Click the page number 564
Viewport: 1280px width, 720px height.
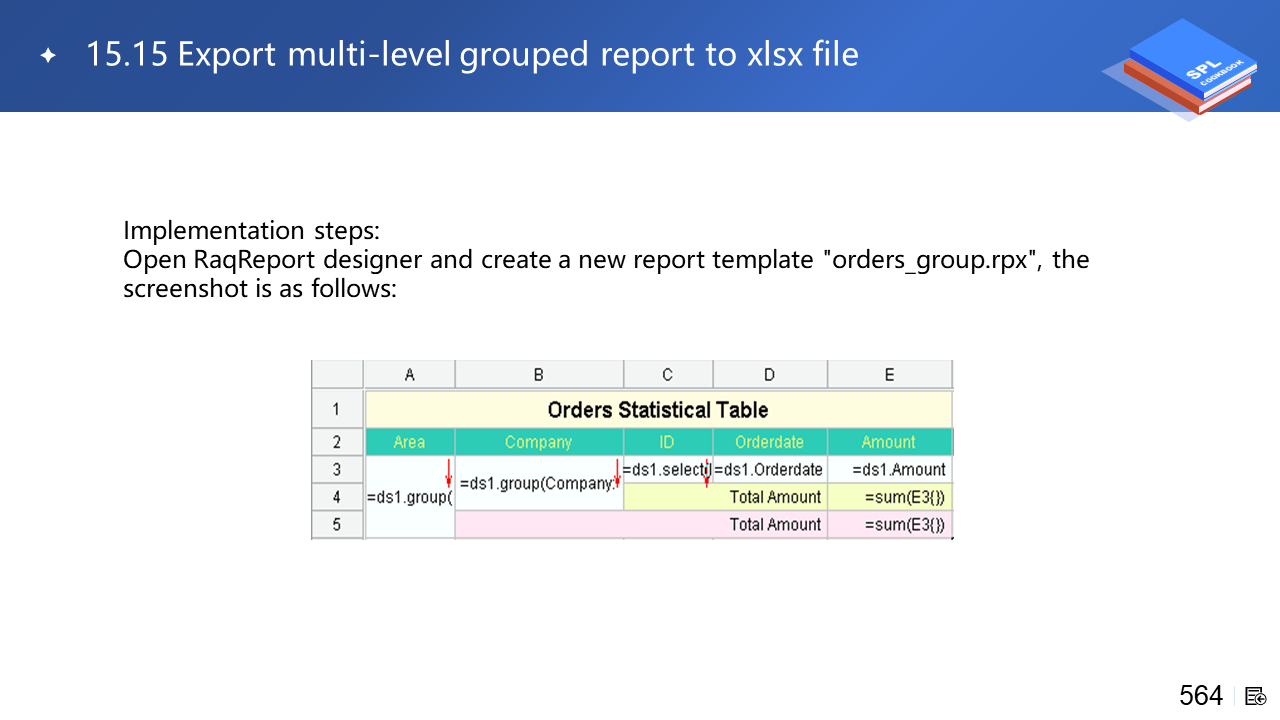(1200, 696)
